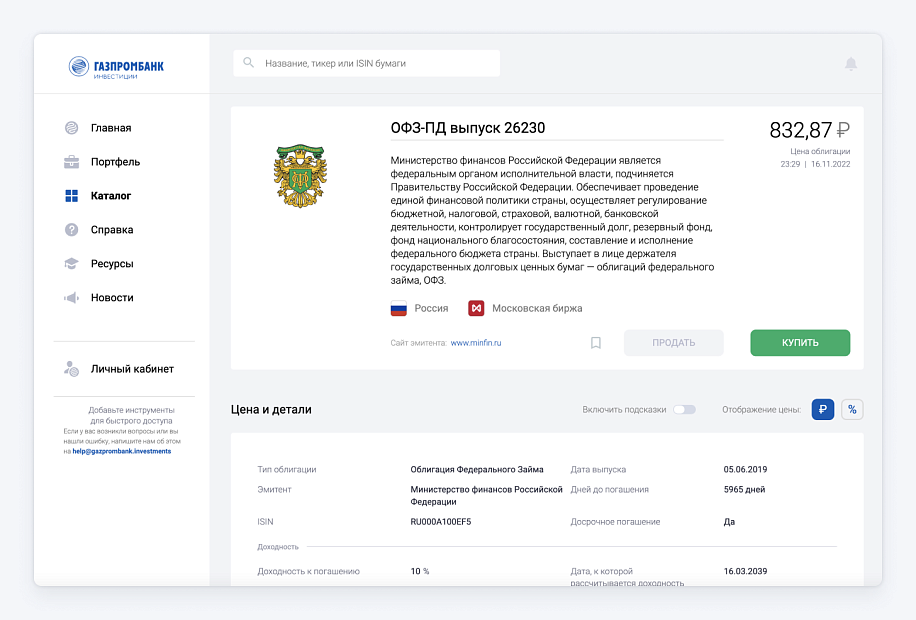
Task: Switch price display to percent
Action: (852, 410)
